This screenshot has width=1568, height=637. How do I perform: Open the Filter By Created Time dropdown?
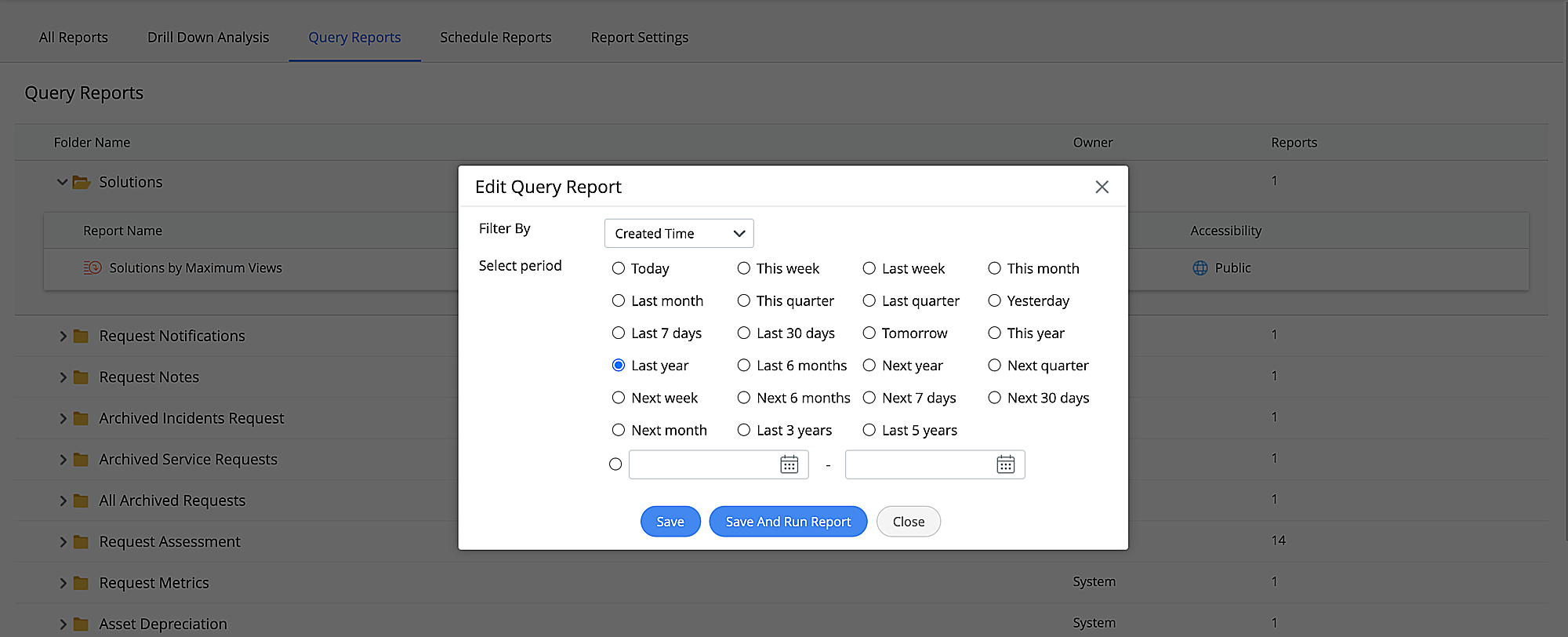(x=678, y=234)
